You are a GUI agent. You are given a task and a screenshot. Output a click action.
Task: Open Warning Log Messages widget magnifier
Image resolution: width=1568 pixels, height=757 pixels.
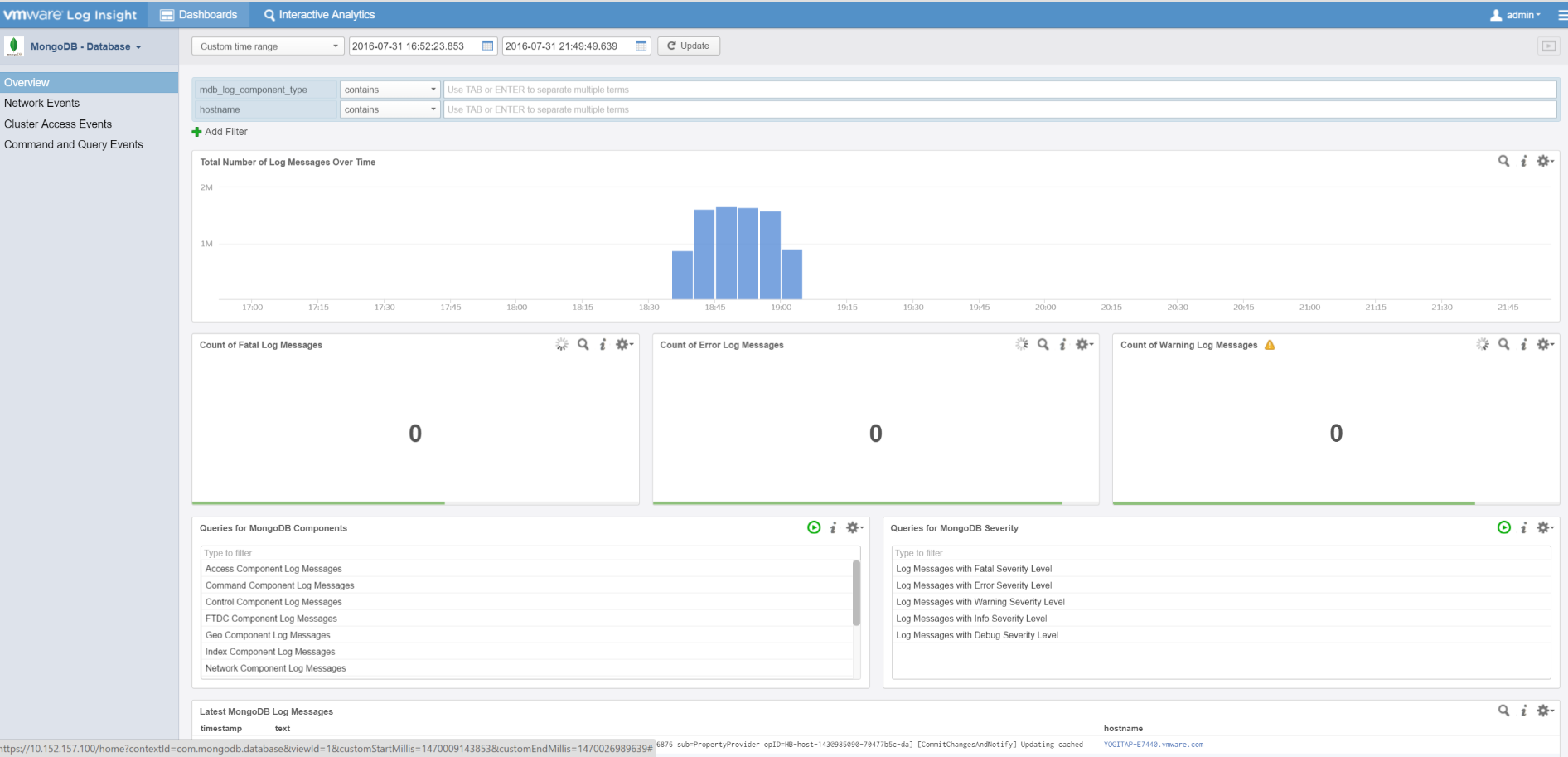[1503, 344]
